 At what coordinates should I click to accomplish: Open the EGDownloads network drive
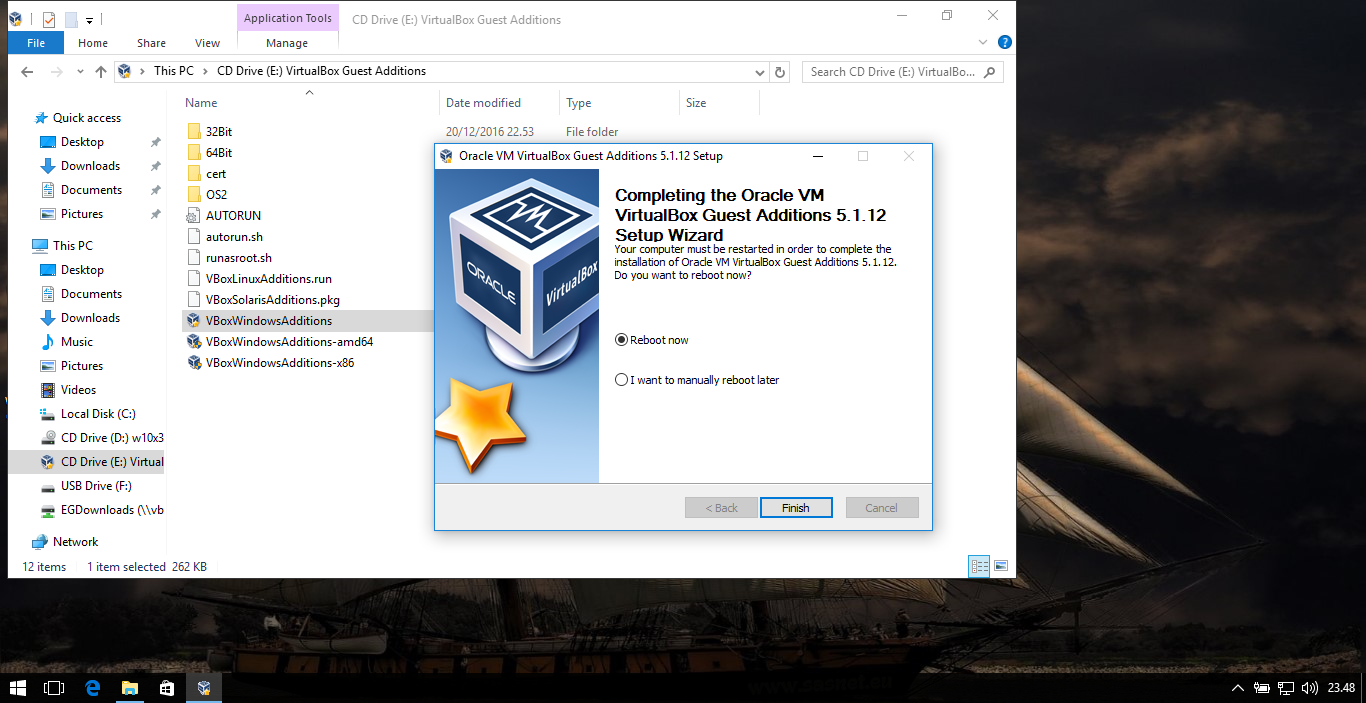coord(112,510)
